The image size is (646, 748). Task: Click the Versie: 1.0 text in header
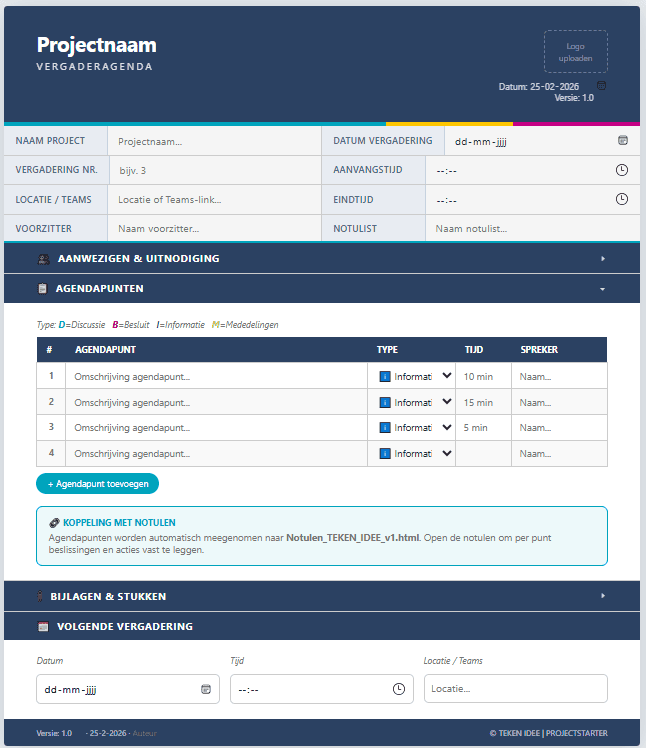tap(574, 98)
